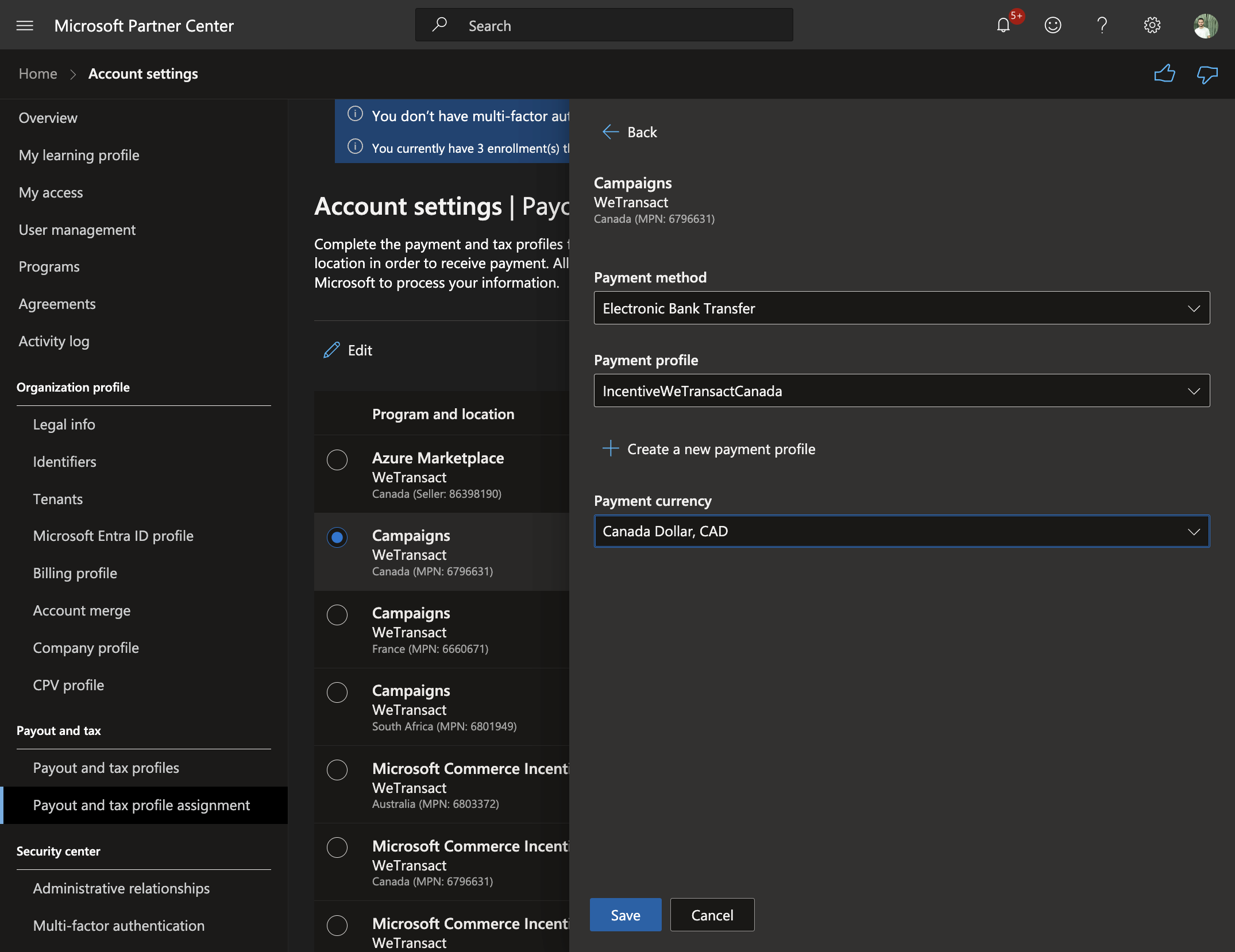Open My access in sidebar
Screen dimensions: 1235x952
click(51, 192)
